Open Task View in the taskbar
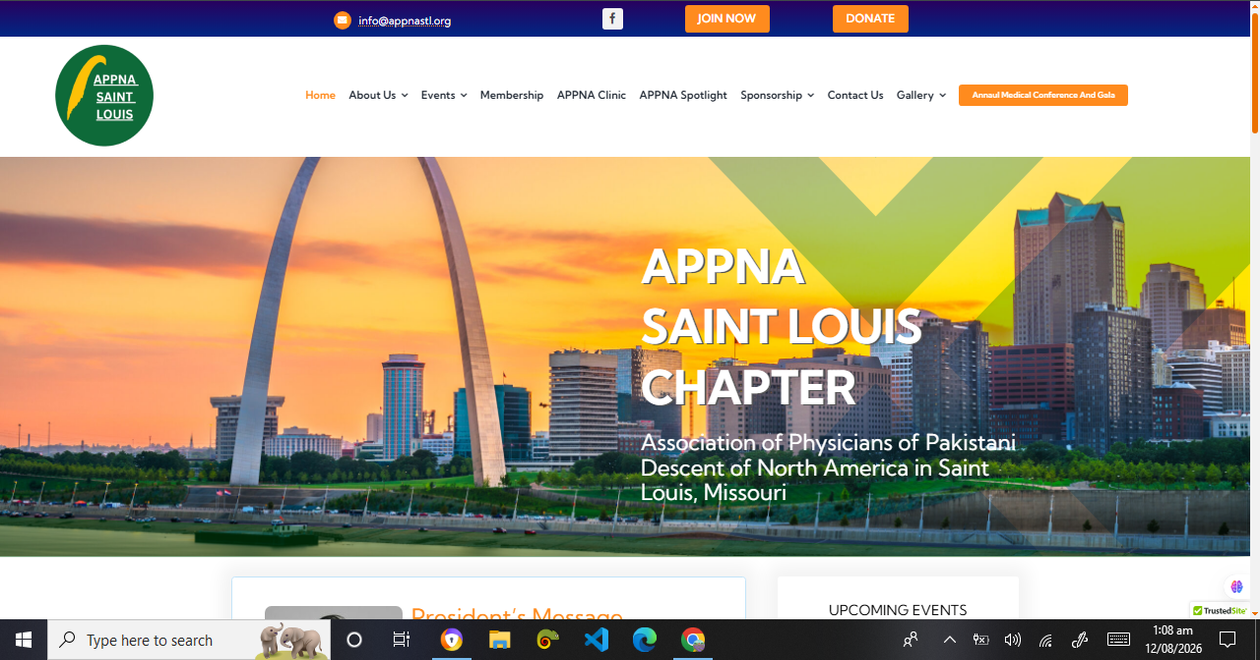This screenshot has width=1260, height=660. (x=401, y=640)
